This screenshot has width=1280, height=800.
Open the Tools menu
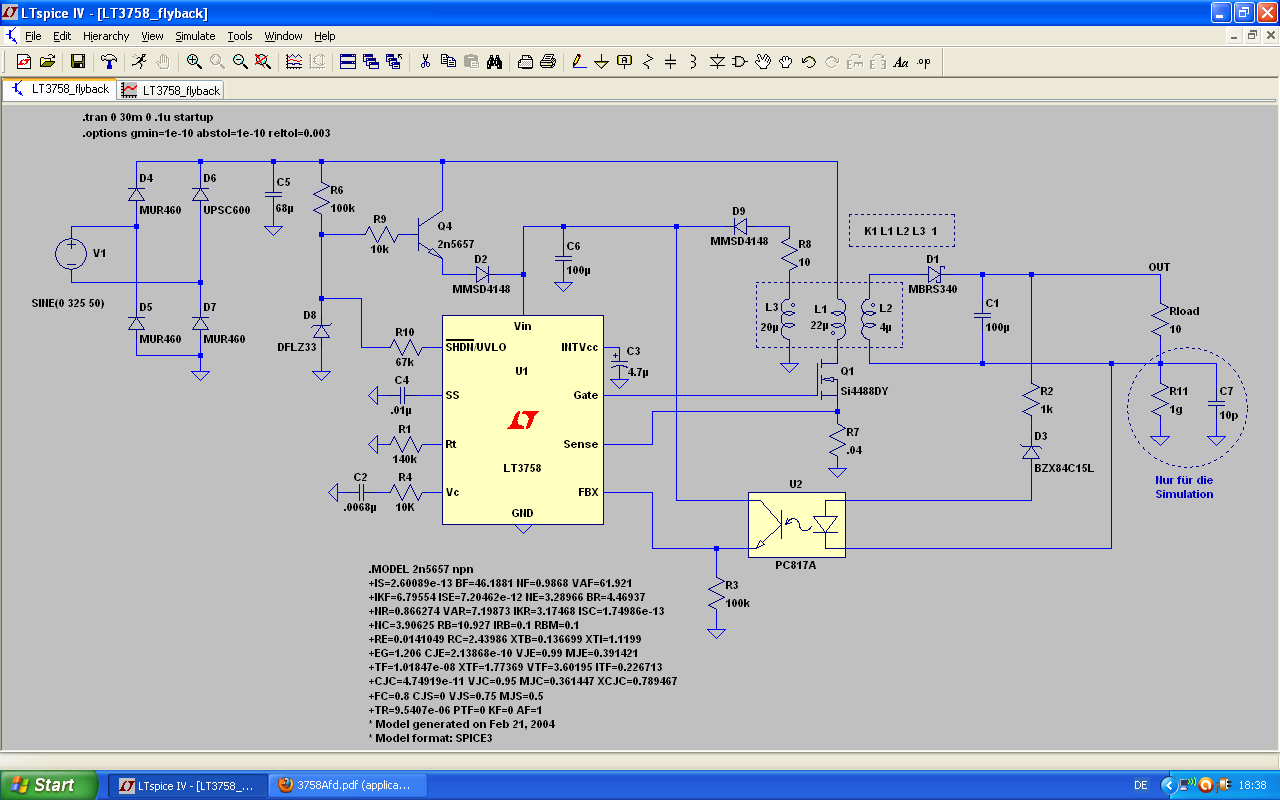point(240,36)
